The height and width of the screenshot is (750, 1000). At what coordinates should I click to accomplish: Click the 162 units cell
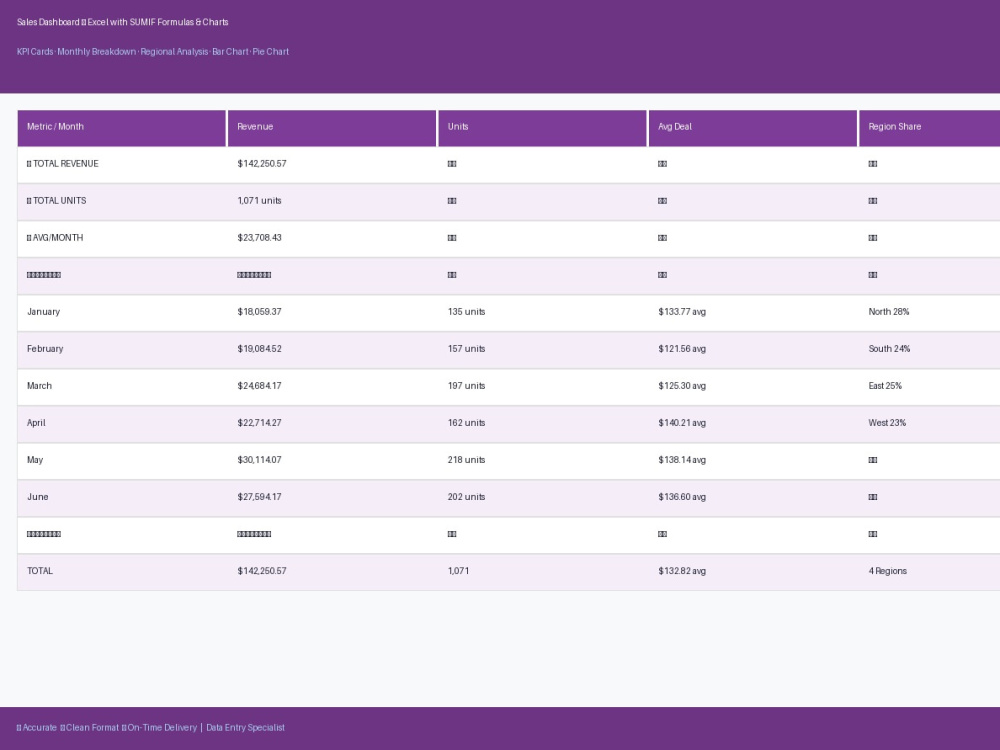coord(543,423)
